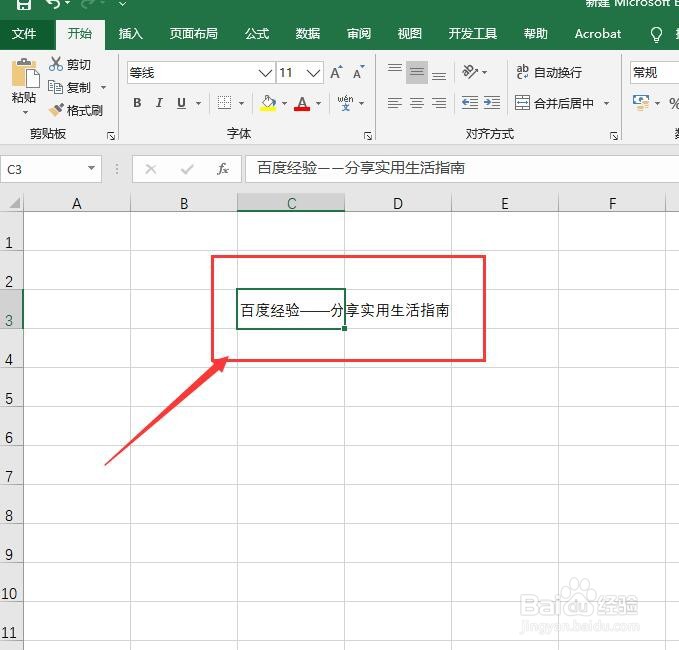
Task: Enable 自动换行 wrap text
Action: pyautogui.click(x=549, y=72)
